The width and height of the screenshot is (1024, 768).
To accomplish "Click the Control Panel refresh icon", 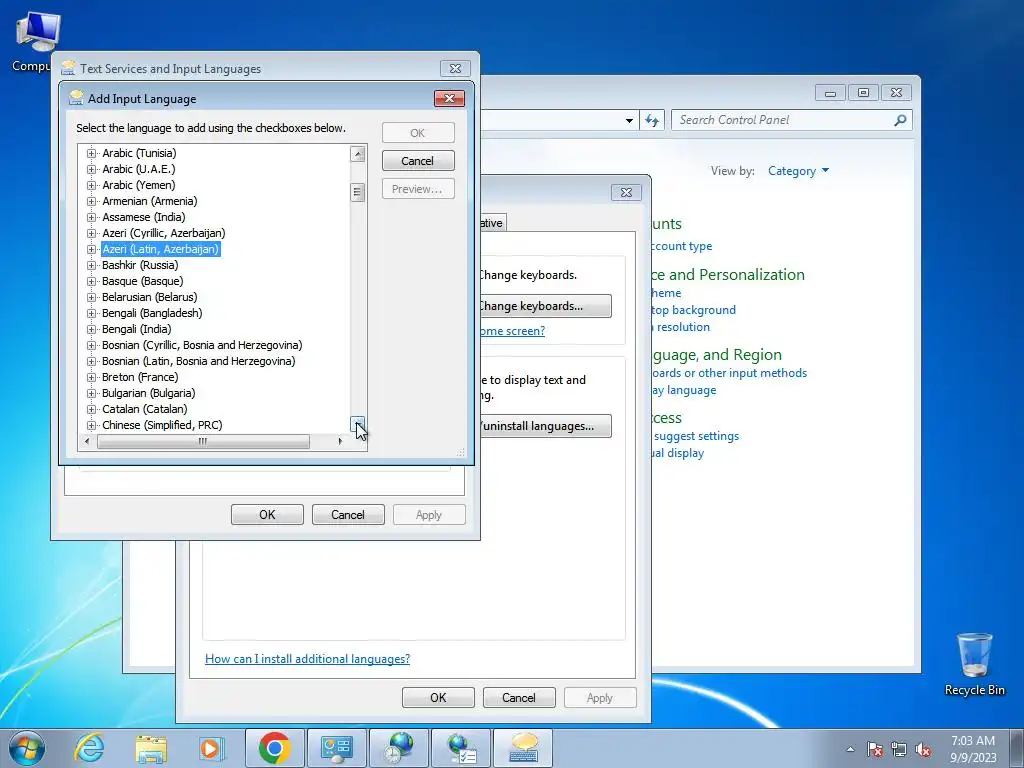I will tap(652, 120).
